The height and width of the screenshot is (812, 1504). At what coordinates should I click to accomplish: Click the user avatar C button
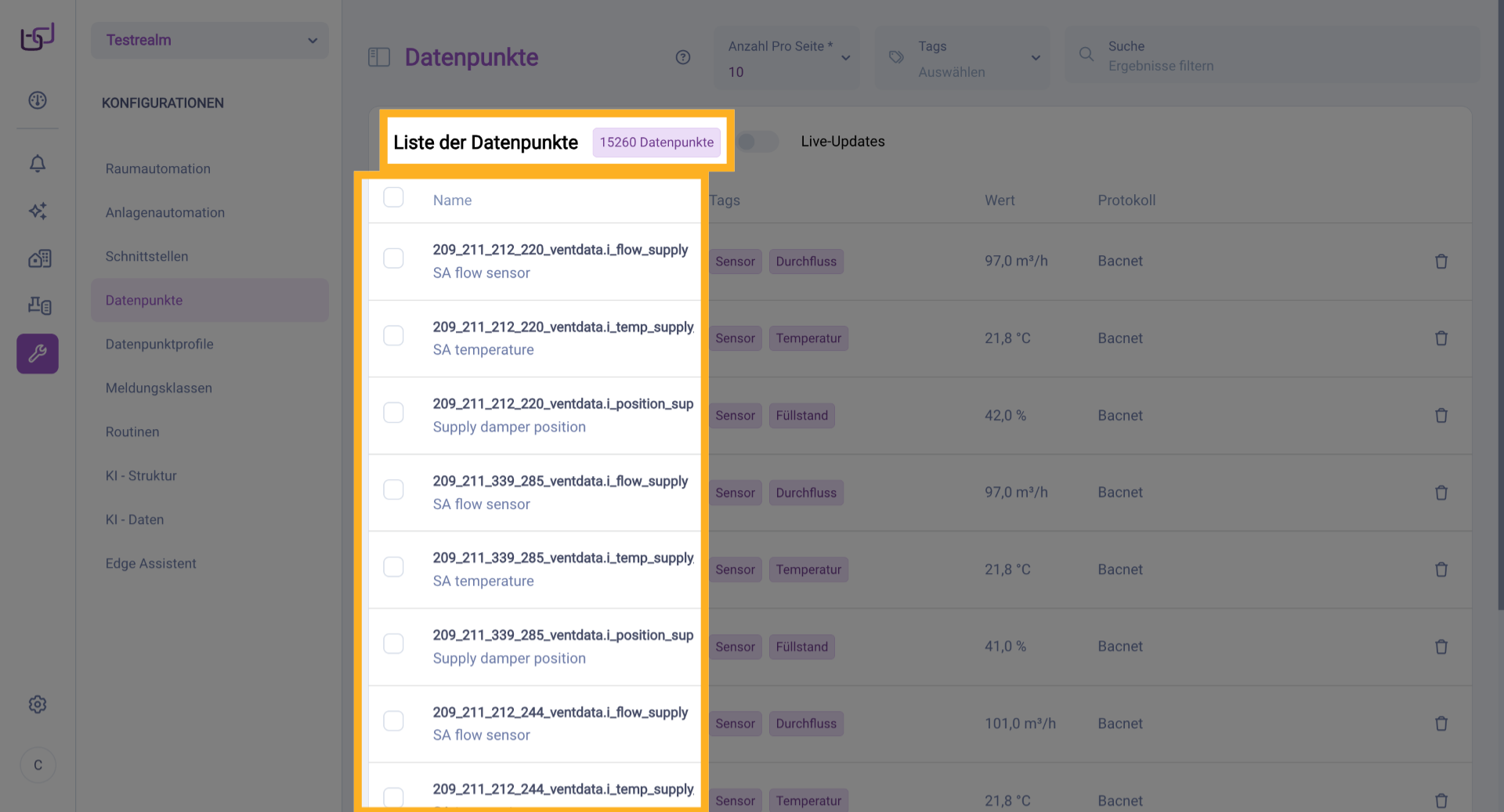click(x=38, y=765)
